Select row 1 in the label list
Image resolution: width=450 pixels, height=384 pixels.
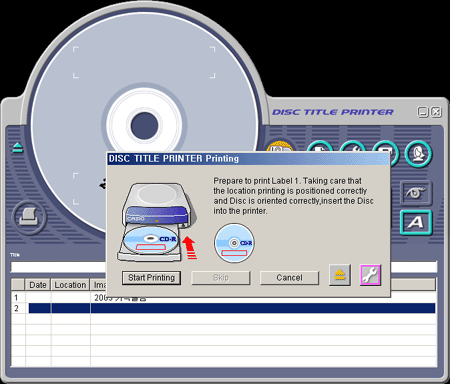click(223, 297)
